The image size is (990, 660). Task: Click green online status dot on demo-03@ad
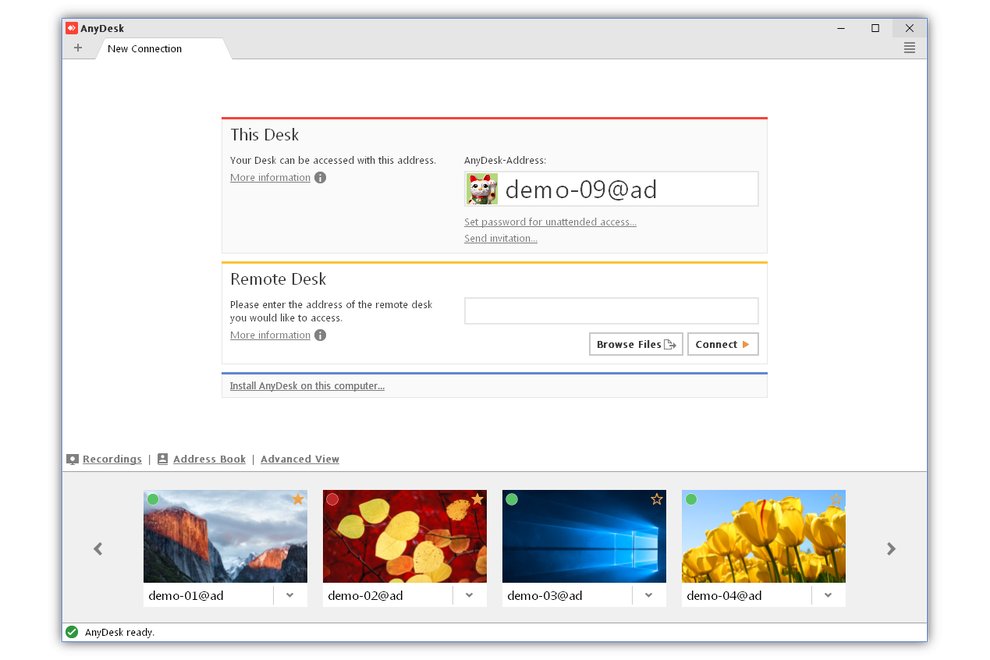point(511,500)
